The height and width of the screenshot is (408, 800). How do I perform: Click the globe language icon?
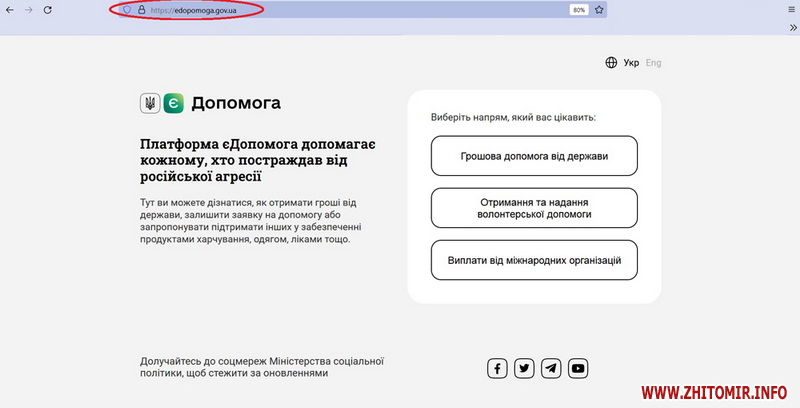611,63
